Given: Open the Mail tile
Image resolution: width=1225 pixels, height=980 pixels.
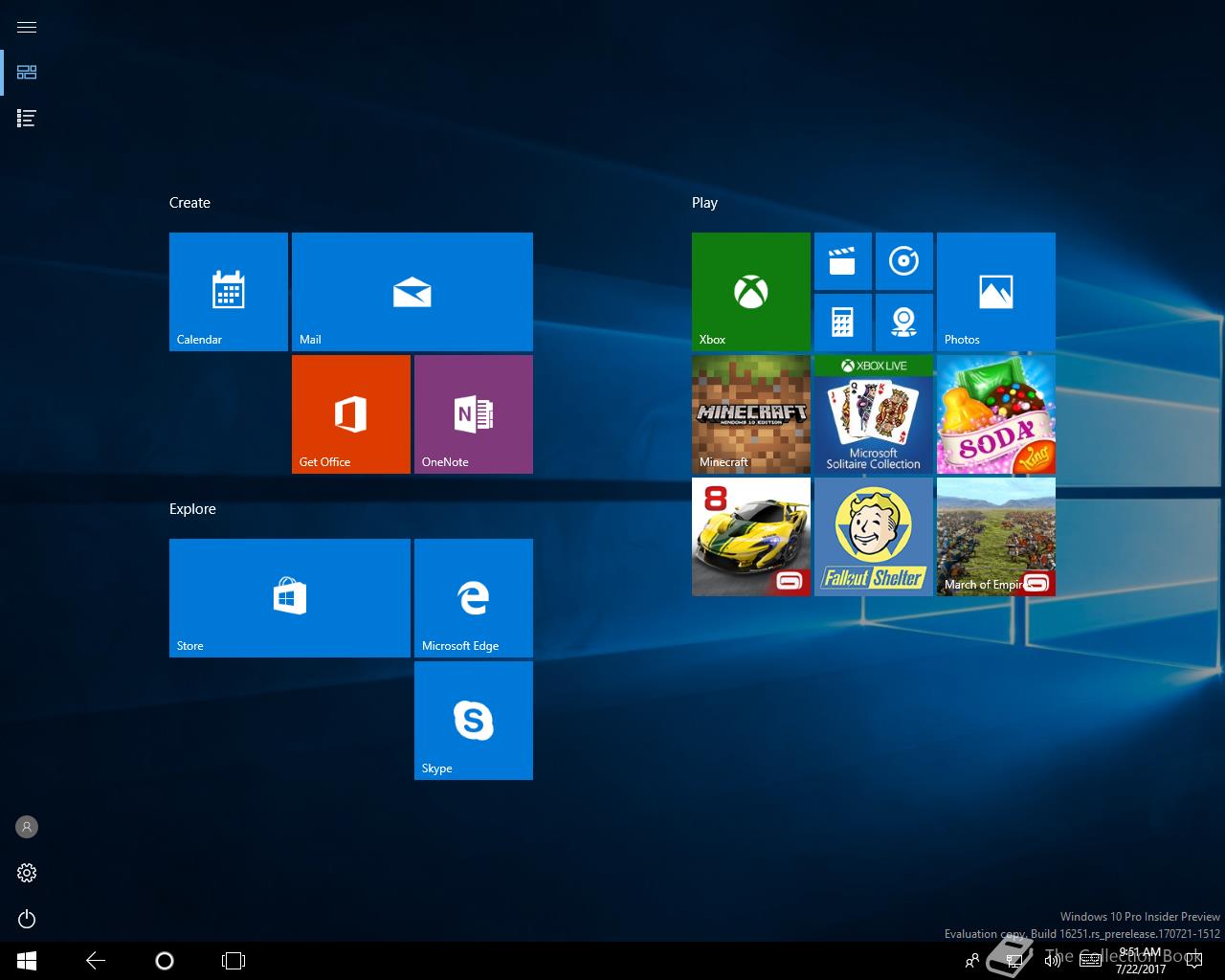Looking at the screenshot, I should pyautogui.click(x=412, y=292).
